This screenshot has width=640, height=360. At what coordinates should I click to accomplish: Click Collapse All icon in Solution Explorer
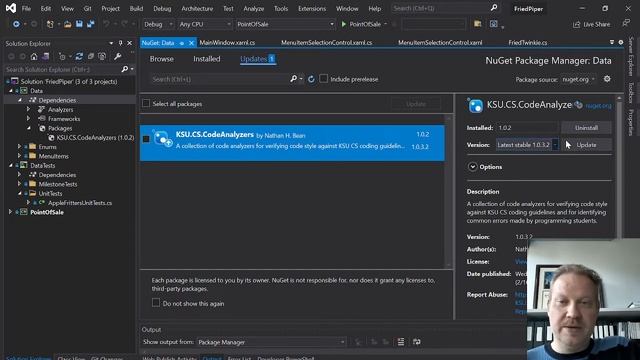[91, 56]
